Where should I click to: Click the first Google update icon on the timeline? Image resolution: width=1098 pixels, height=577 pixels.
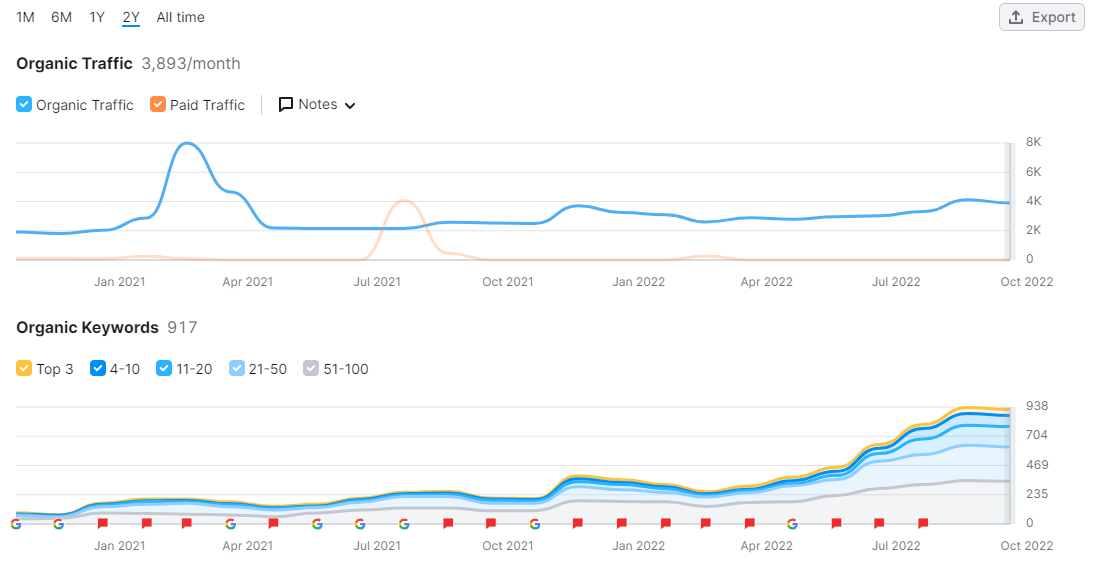tap(15, 523)
